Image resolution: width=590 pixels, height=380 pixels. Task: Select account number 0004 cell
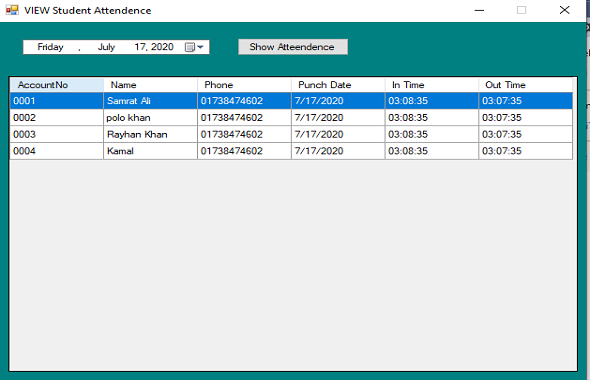click(57, 151)
